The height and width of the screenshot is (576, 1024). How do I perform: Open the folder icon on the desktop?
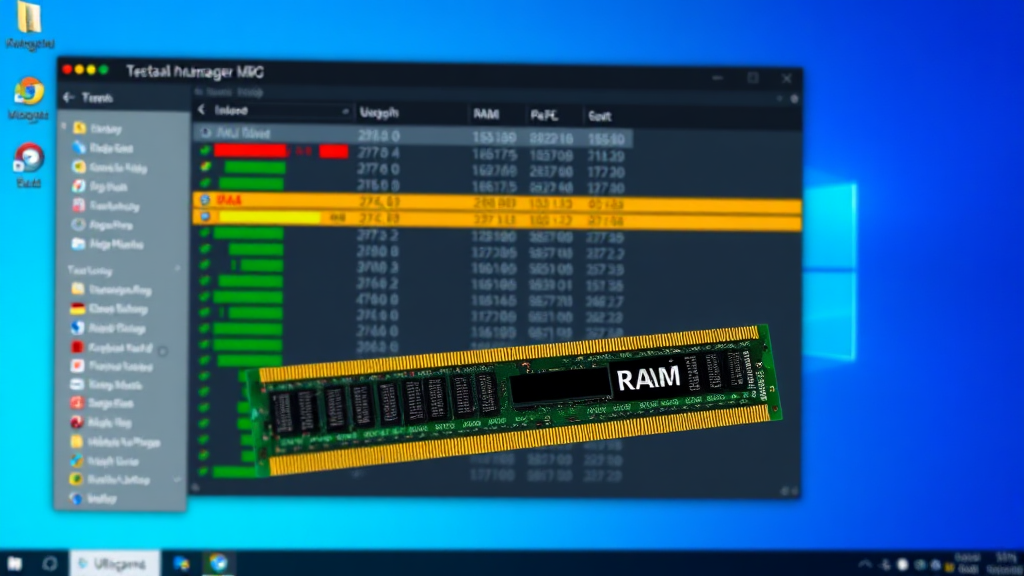click(x=30, y=18)
